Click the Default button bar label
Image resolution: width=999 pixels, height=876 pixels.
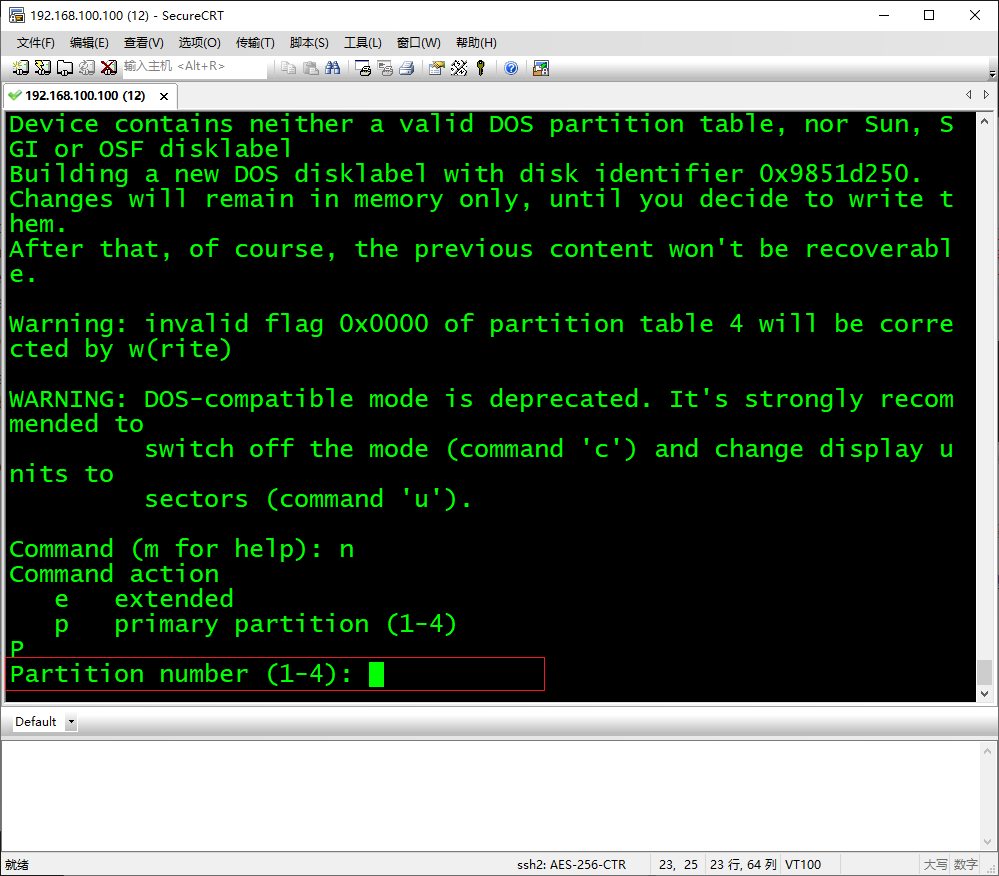[x=36, y=722]
